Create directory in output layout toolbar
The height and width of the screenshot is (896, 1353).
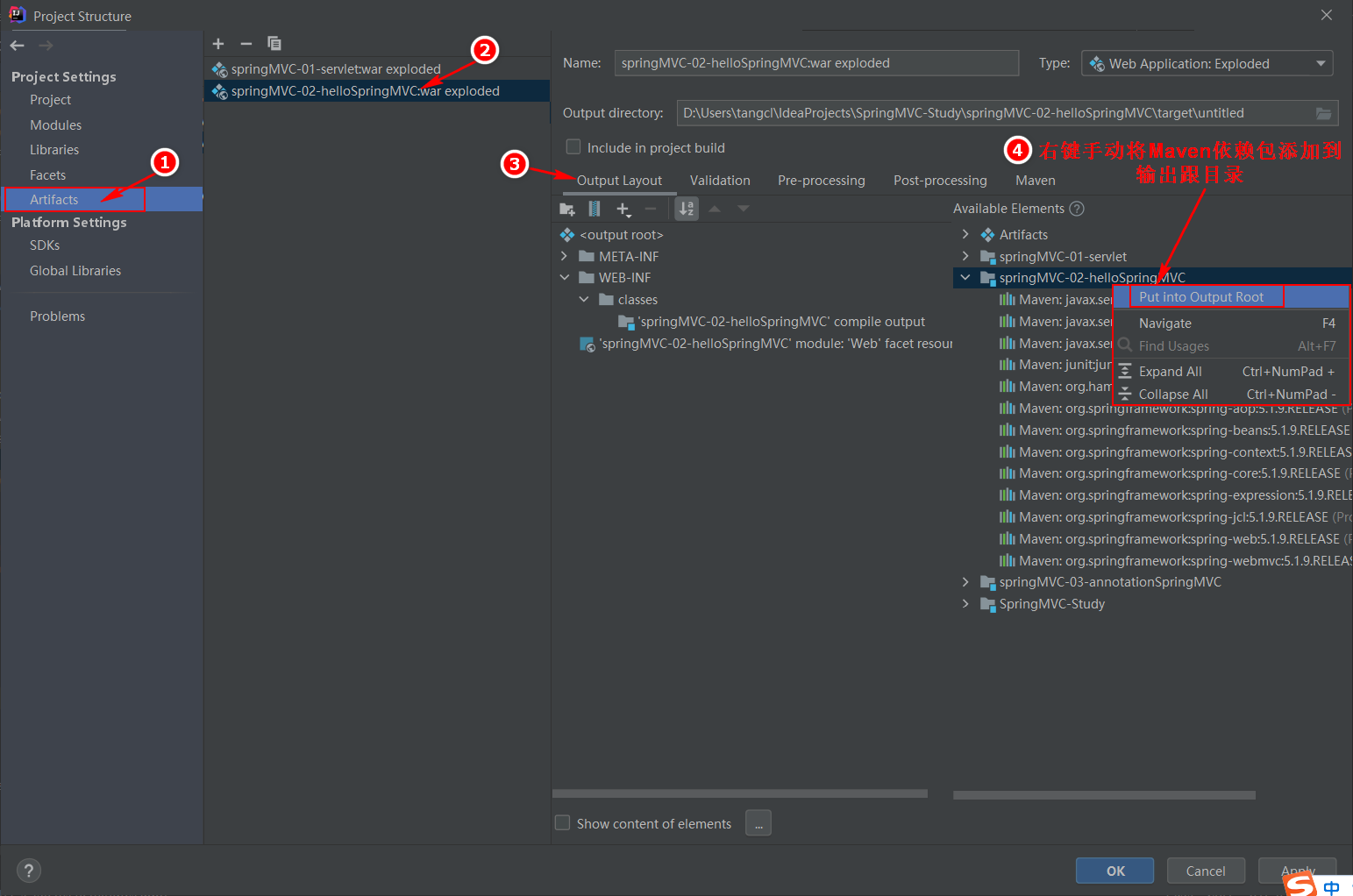pyautogui.click(x=567, y=209)
